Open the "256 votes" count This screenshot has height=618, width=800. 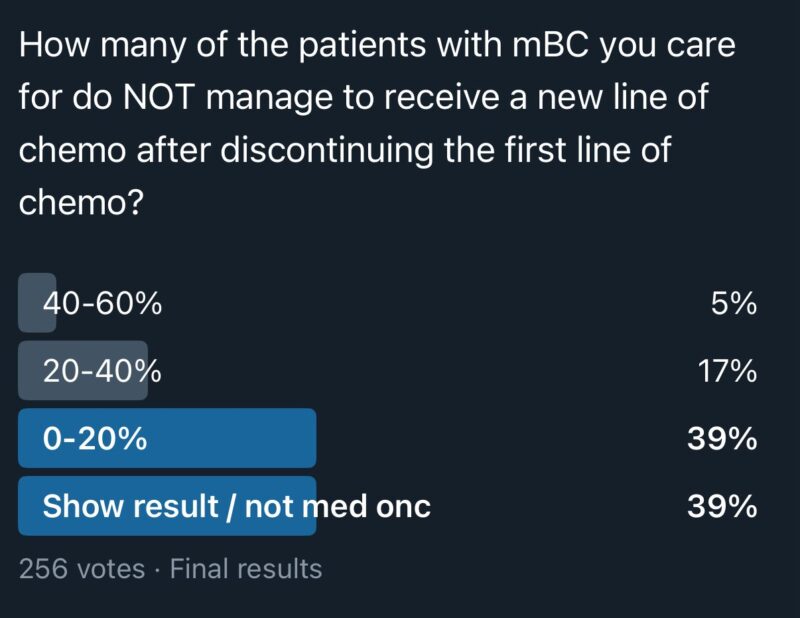click(82, 569)
